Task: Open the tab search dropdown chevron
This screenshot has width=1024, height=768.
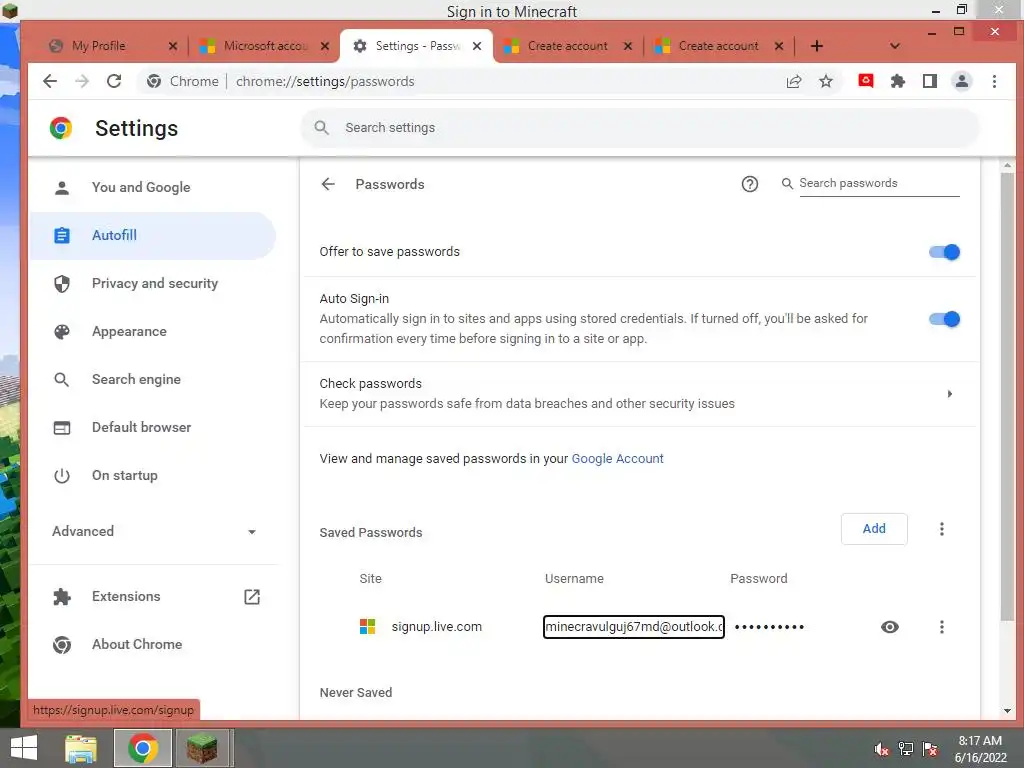Action: [895, 46]
